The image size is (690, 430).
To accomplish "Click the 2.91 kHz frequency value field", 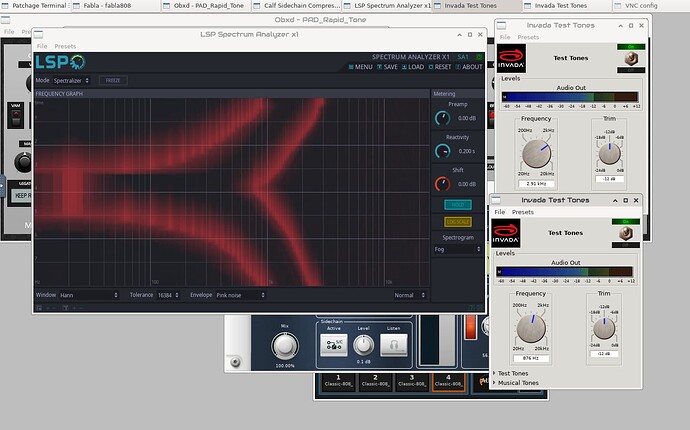I will tap(536, 184).
